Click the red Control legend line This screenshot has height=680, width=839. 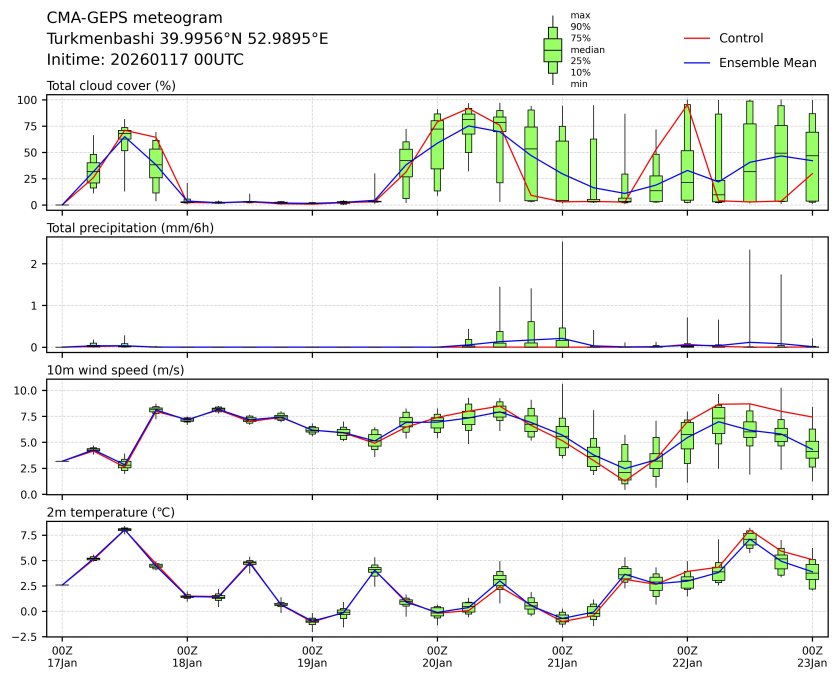tap(698, 38)
